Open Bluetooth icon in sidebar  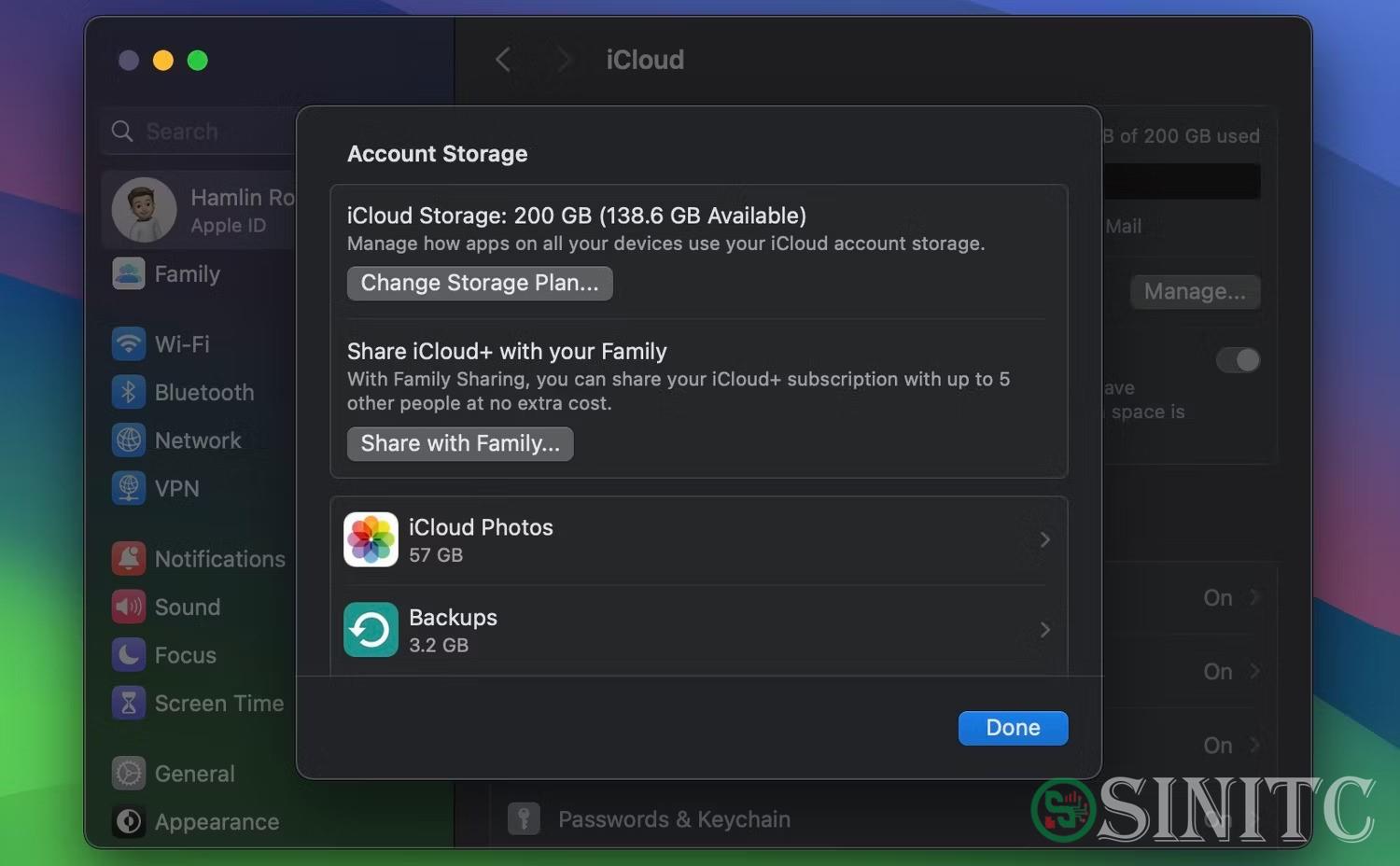tap(129, 392)
